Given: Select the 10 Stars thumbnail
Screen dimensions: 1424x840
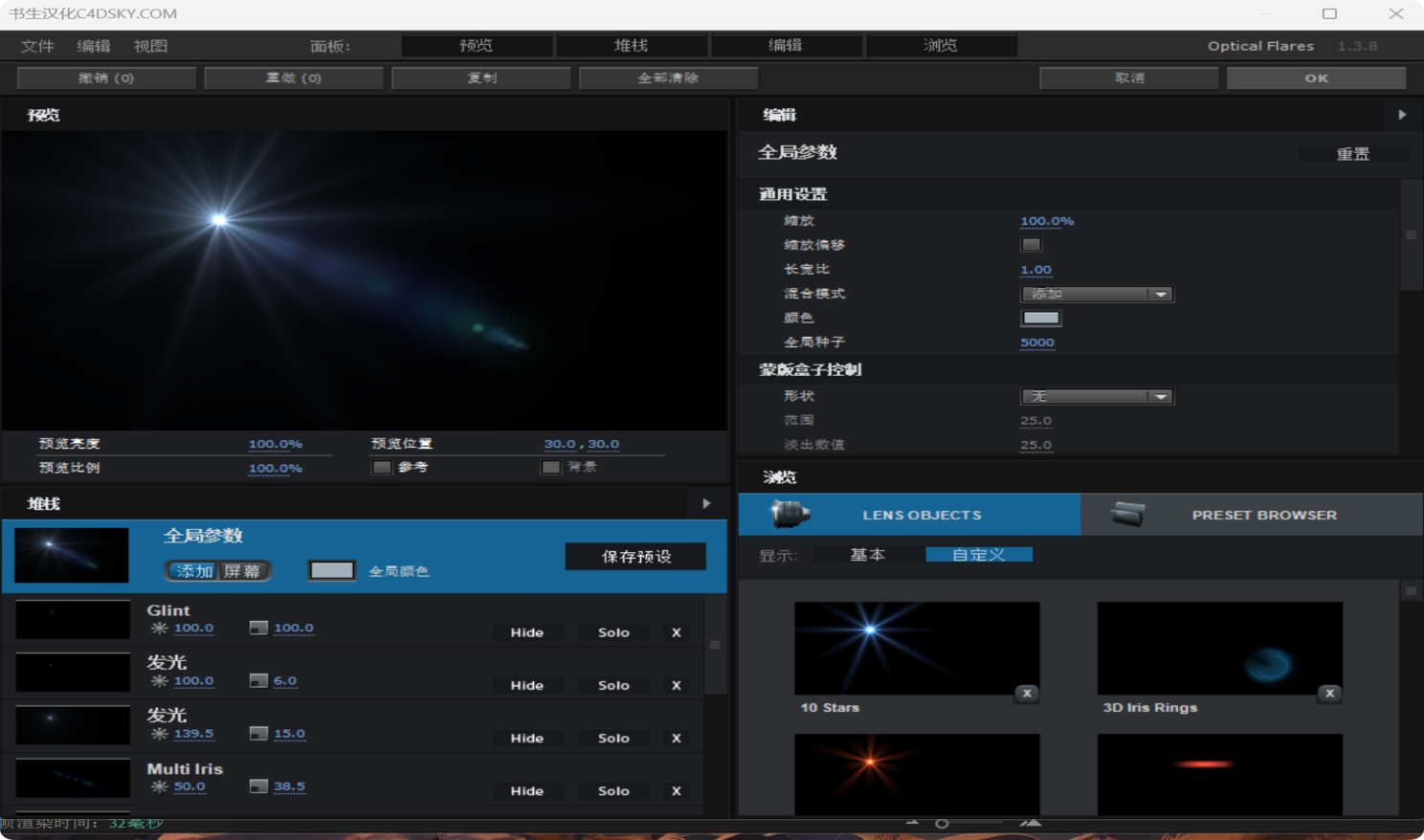Looking at the screenshot, I should click(917, 648).
